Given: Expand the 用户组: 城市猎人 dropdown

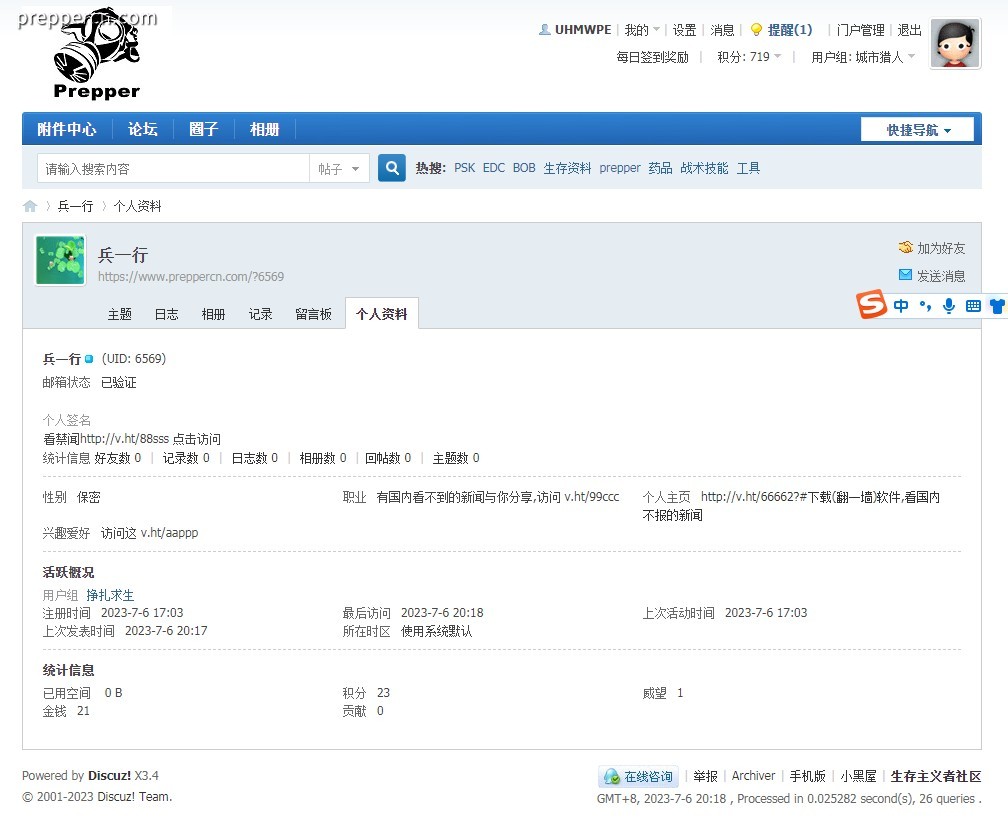Looking at the screenshot, I should coord(863,57).
